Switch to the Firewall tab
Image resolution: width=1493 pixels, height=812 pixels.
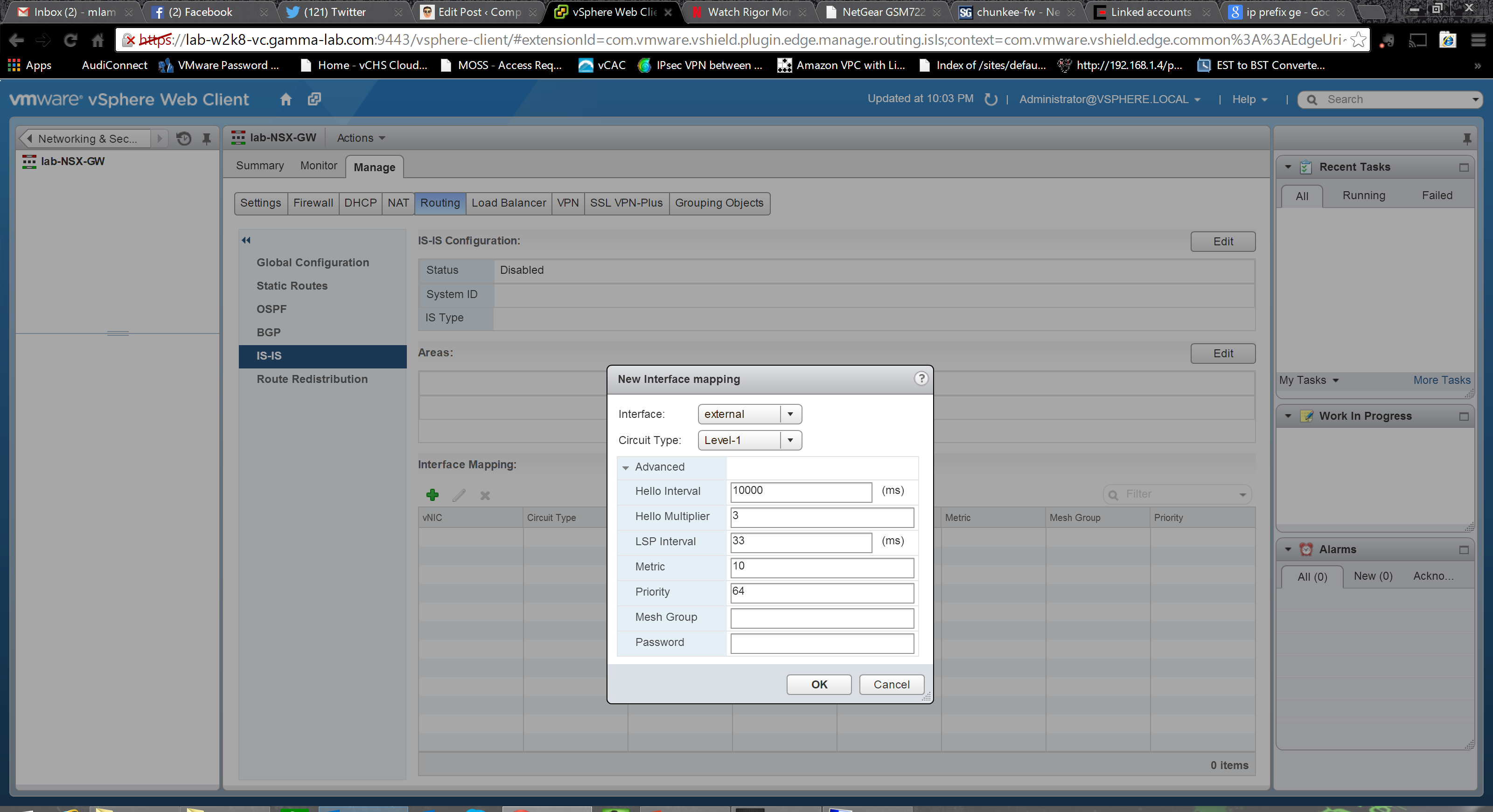pyautogui.click(x=313, y=203)
